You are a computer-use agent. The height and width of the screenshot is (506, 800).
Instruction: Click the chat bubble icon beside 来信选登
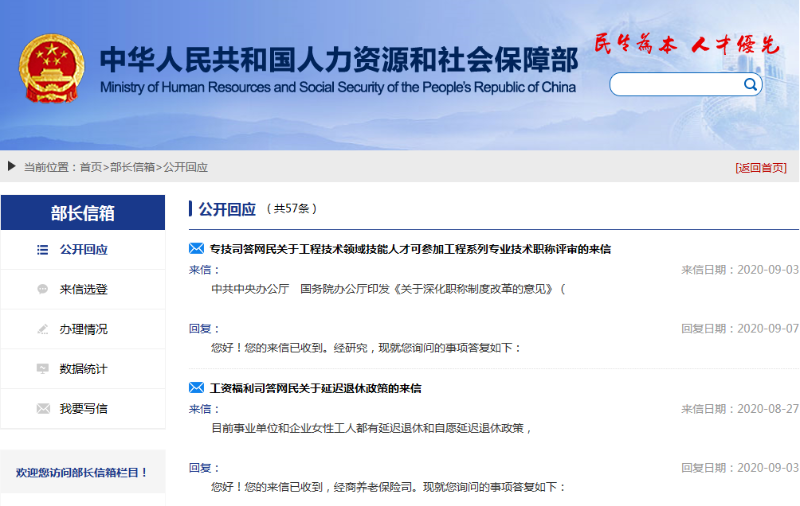[42, 289]
